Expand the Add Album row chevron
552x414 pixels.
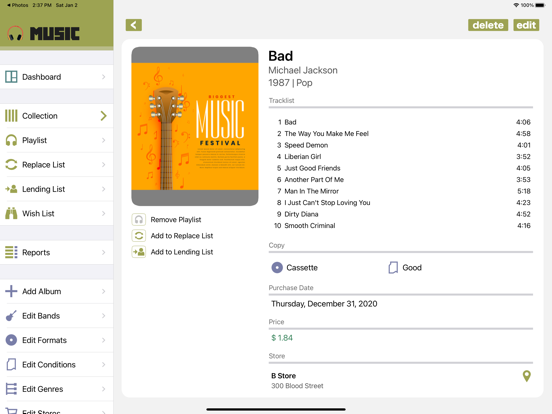[104, 291]
